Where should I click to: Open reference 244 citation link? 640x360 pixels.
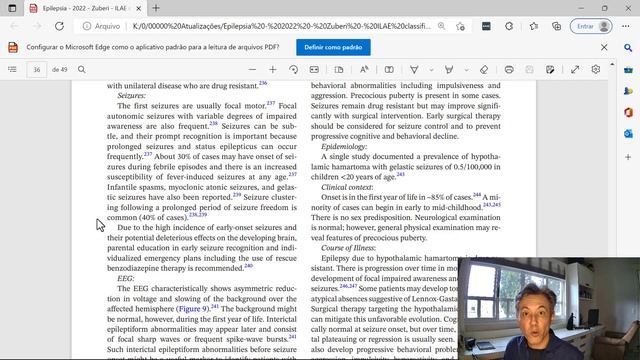click(x=477, y=195)
